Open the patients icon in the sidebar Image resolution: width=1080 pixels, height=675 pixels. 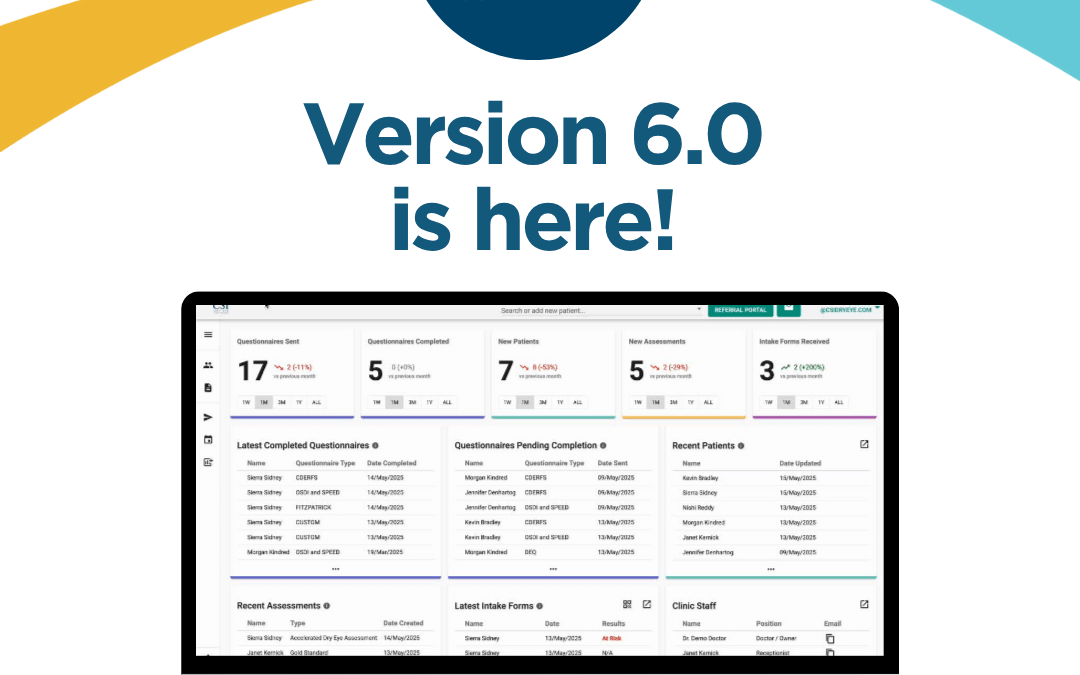[x=208, y=365]
